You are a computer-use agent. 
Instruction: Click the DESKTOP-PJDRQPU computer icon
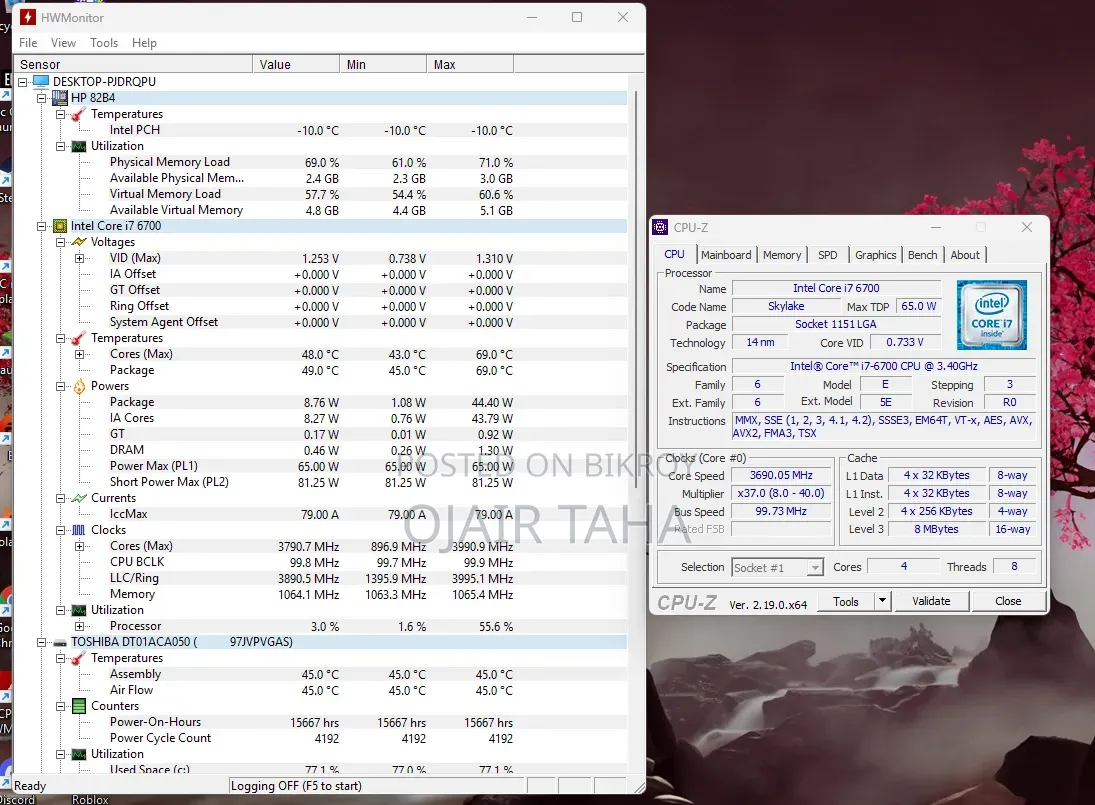(x=41, y=82)
